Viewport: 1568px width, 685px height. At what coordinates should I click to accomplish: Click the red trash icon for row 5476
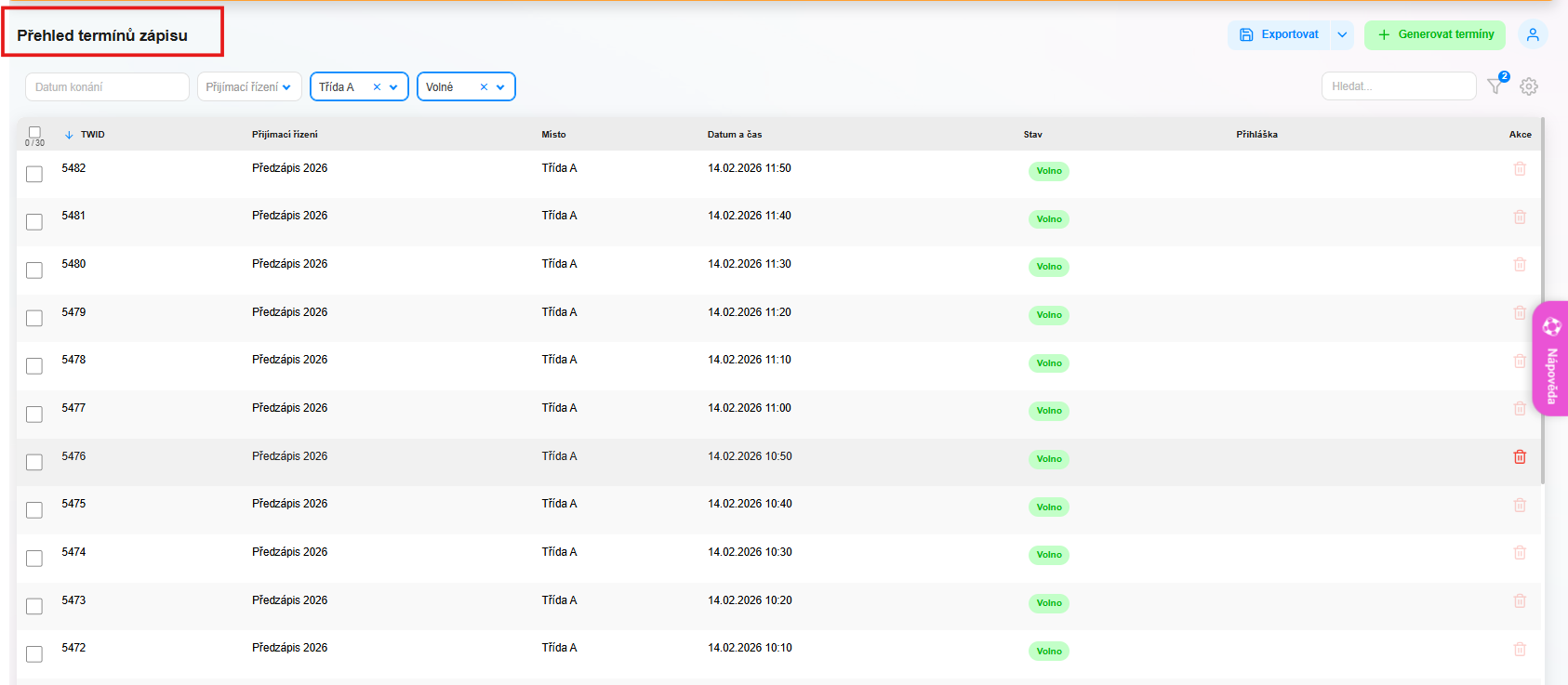click(x=1520, y=456)
